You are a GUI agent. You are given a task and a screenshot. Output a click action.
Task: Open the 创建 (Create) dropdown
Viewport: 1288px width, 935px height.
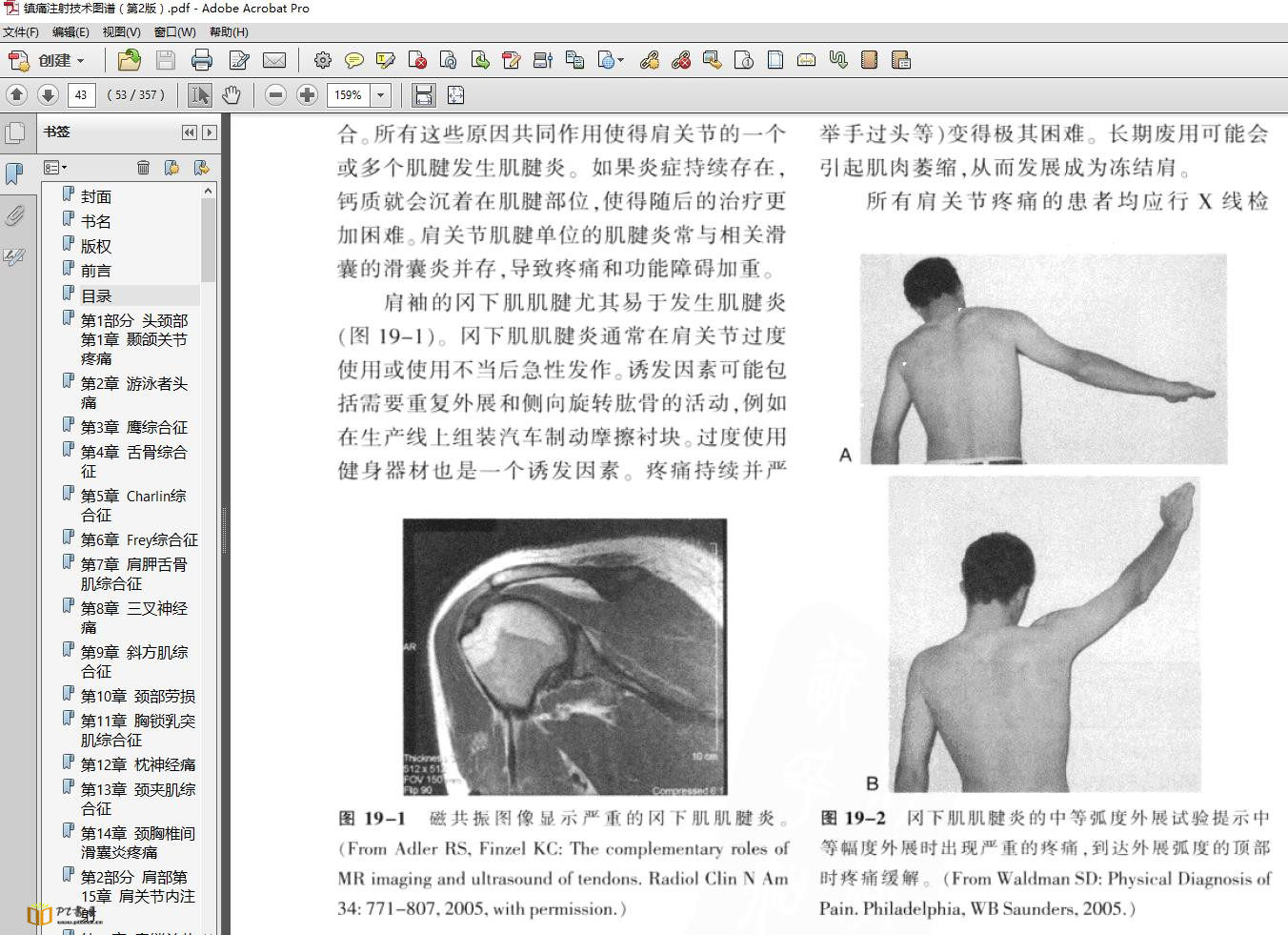[x=47, y=61]
